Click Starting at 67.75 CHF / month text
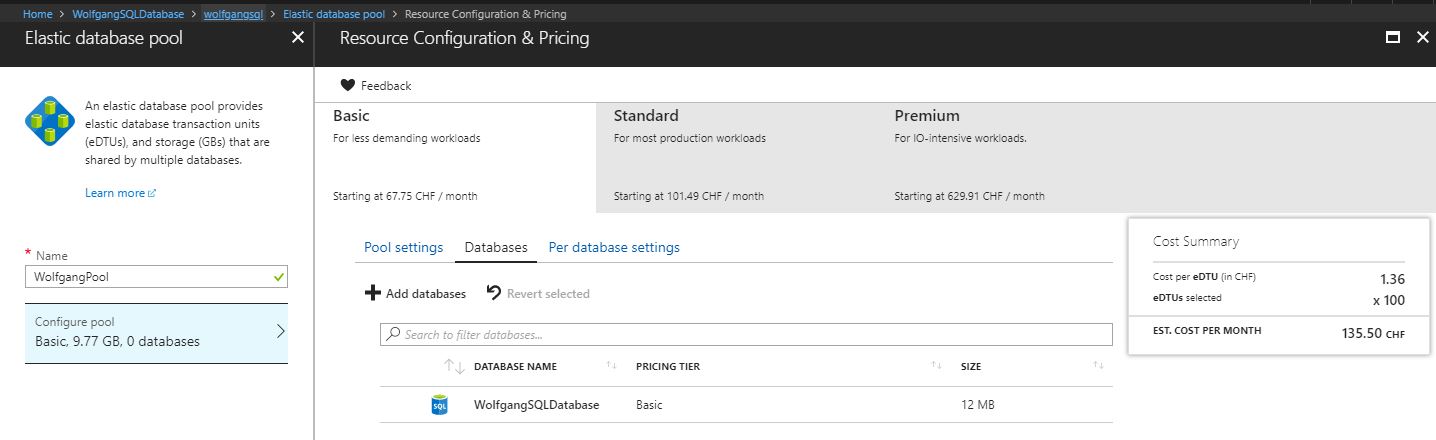 tap(405, 196)
